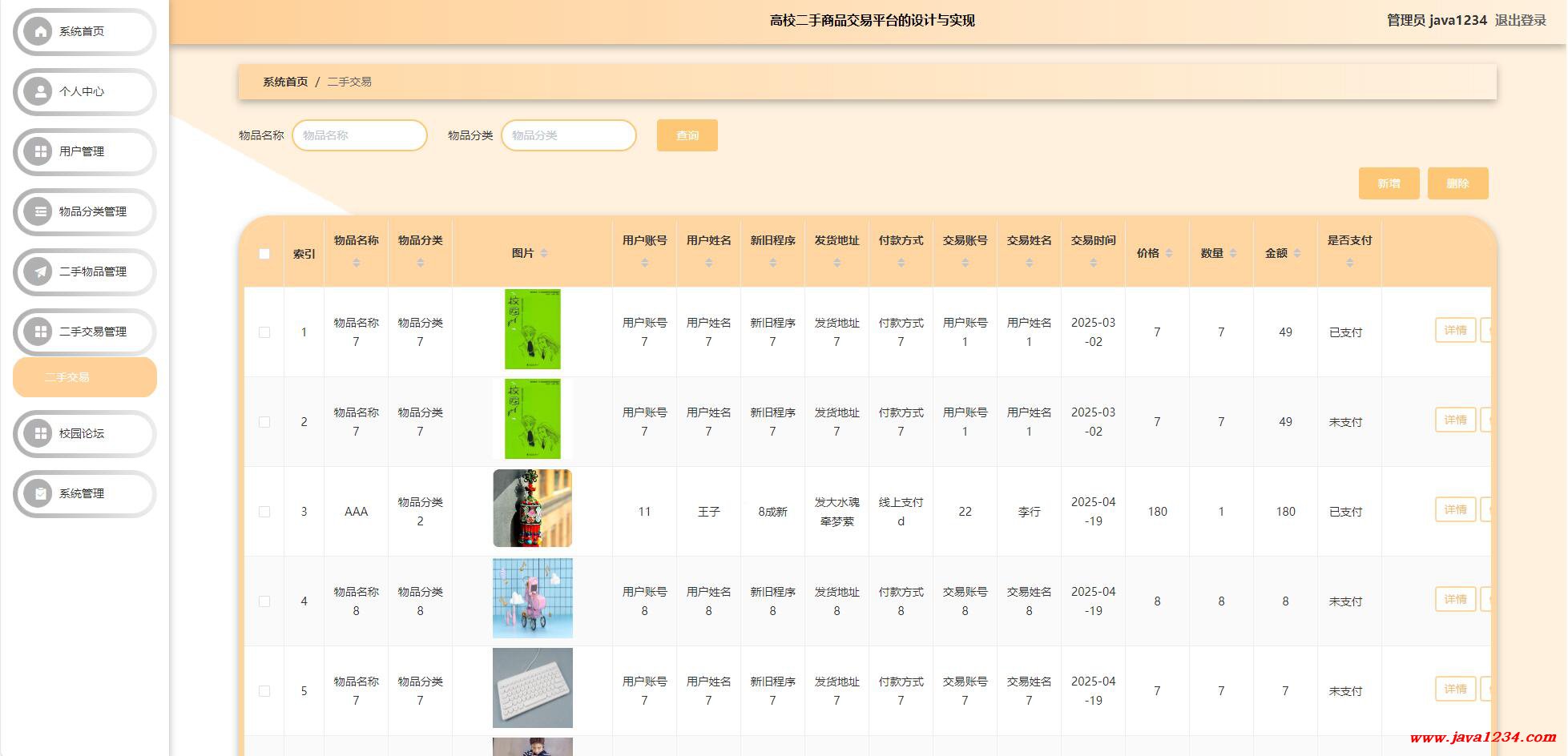1568x756 pixels.
Task: Sort by 付款方式 column arrows
Action: pos(901,263)
